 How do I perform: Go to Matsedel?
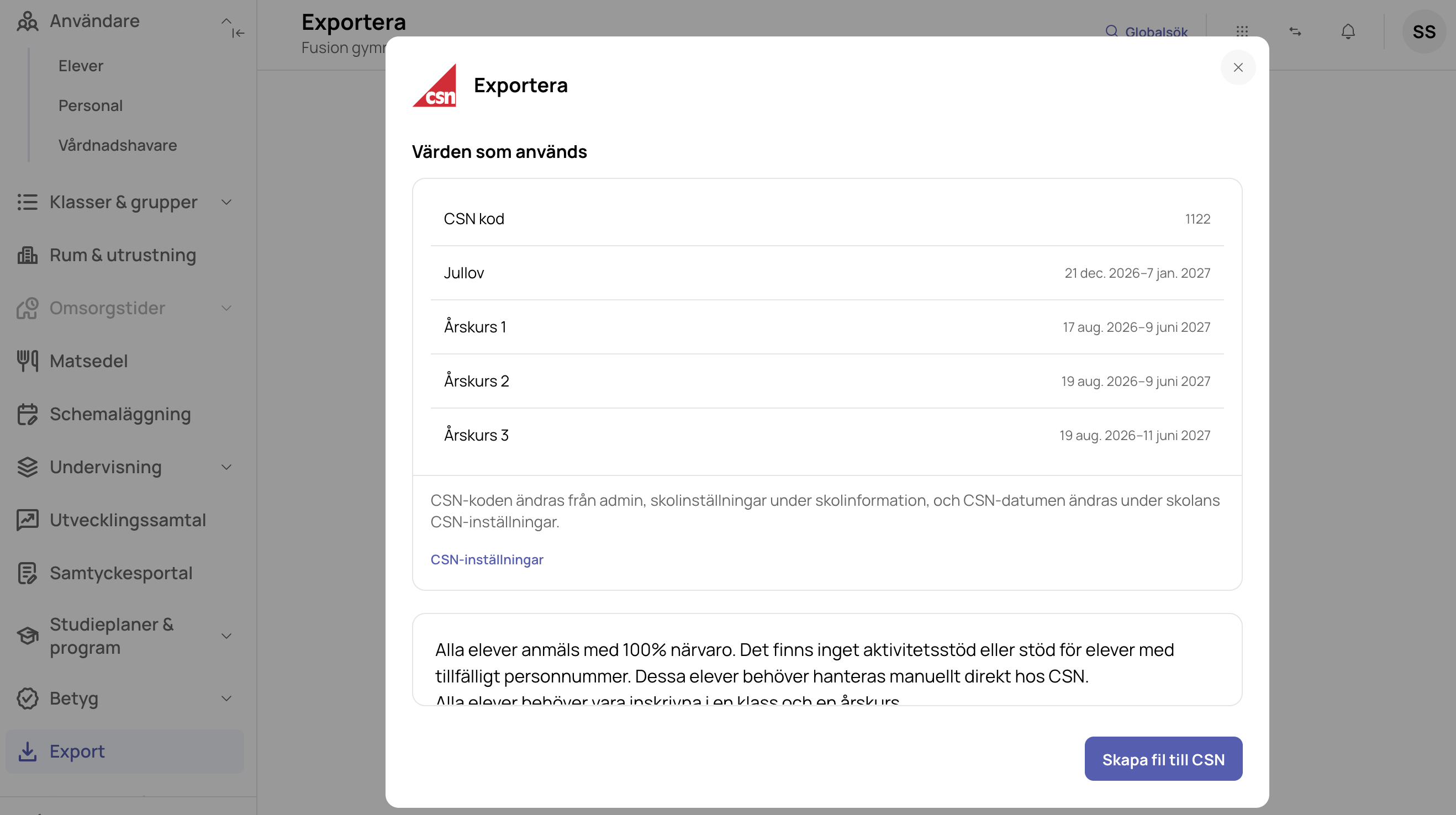coord(89,361)
